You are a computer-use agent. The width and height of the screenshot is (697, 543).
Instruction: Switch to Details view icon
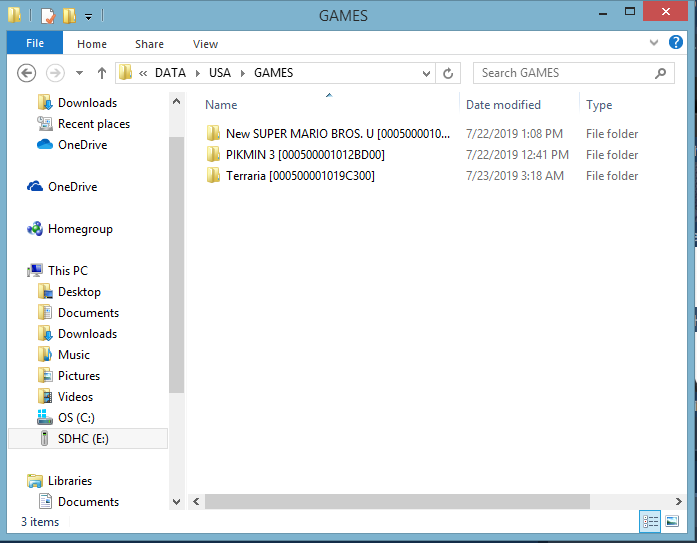(650, 521)
